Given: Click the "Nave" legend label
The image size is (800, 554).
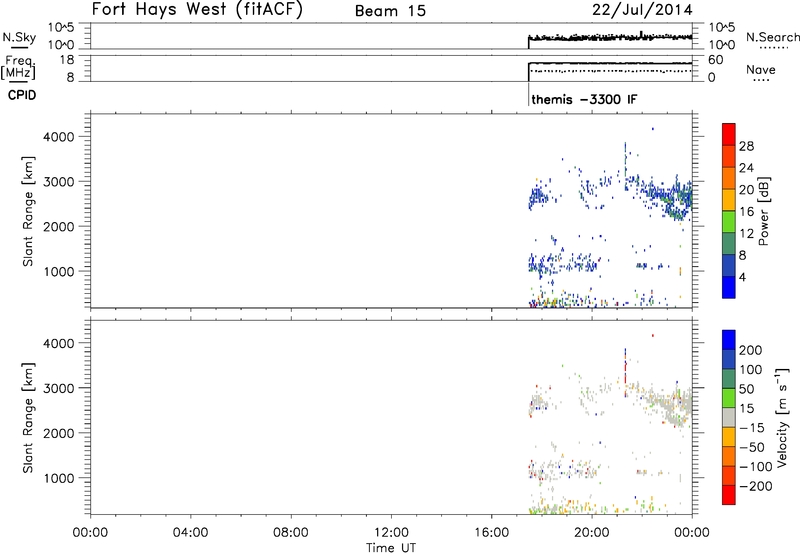Looking at the screenshot, I should (760, 70).
